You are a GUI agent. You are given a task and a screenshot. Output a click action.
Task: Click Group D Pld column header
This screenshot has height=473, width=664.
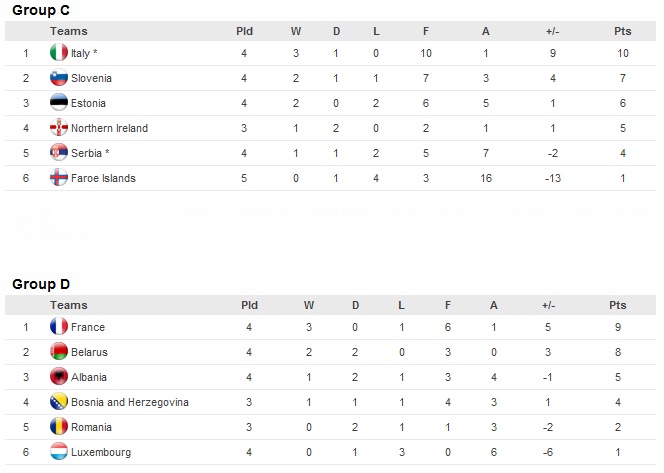pos(249,305)
